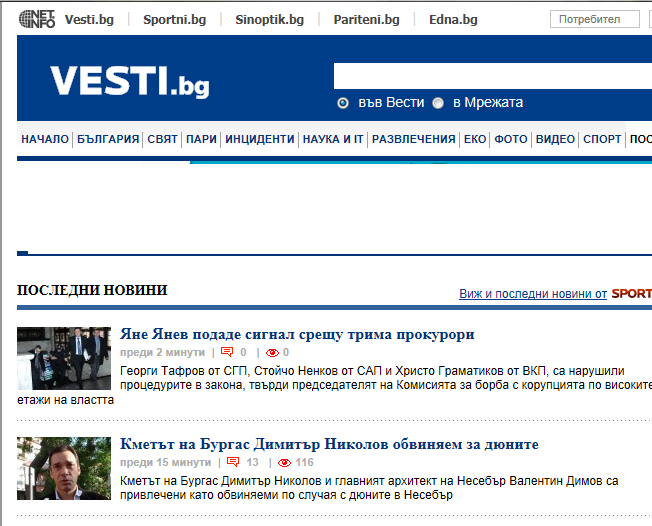Open the РАЗВЛЕЧЕНИЯ section

point(414,139)
